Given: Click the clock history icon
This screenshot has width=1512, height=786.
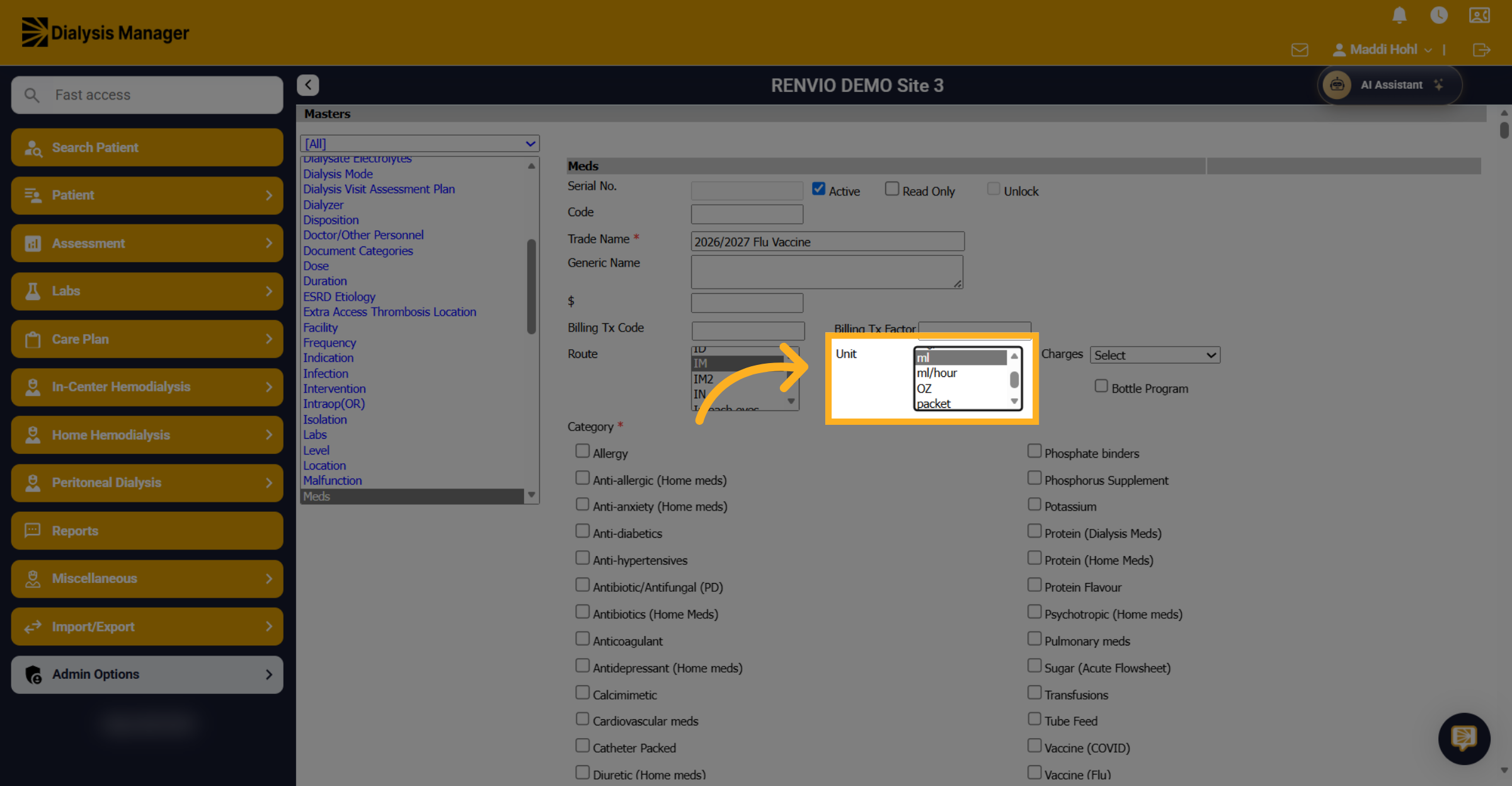Looking at the screenshot, I should [1439, 15].
